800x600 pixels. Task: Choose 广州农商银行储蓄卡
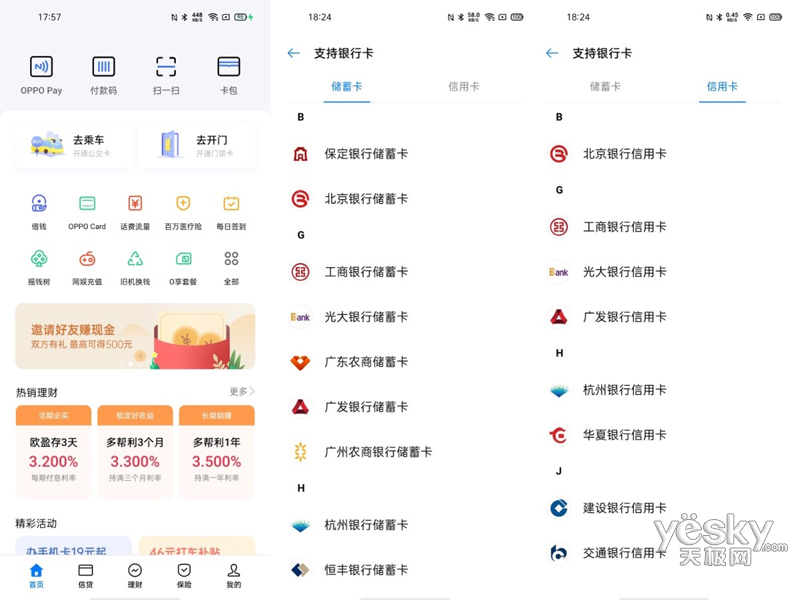tap(405, 452)
